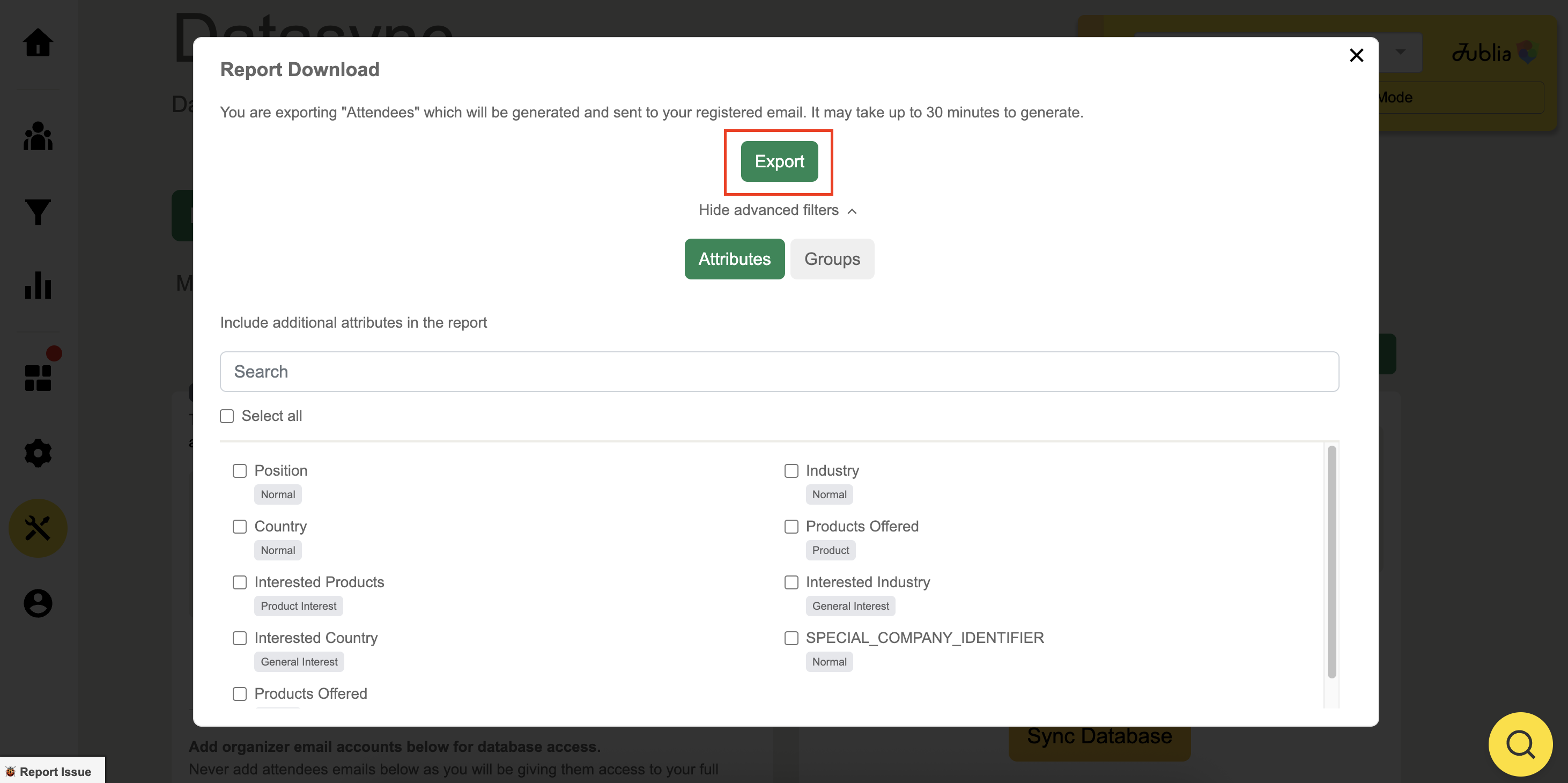Screen dimensions: 1568x783
Task: Select the Attributes tab
Action: [734, 259]
